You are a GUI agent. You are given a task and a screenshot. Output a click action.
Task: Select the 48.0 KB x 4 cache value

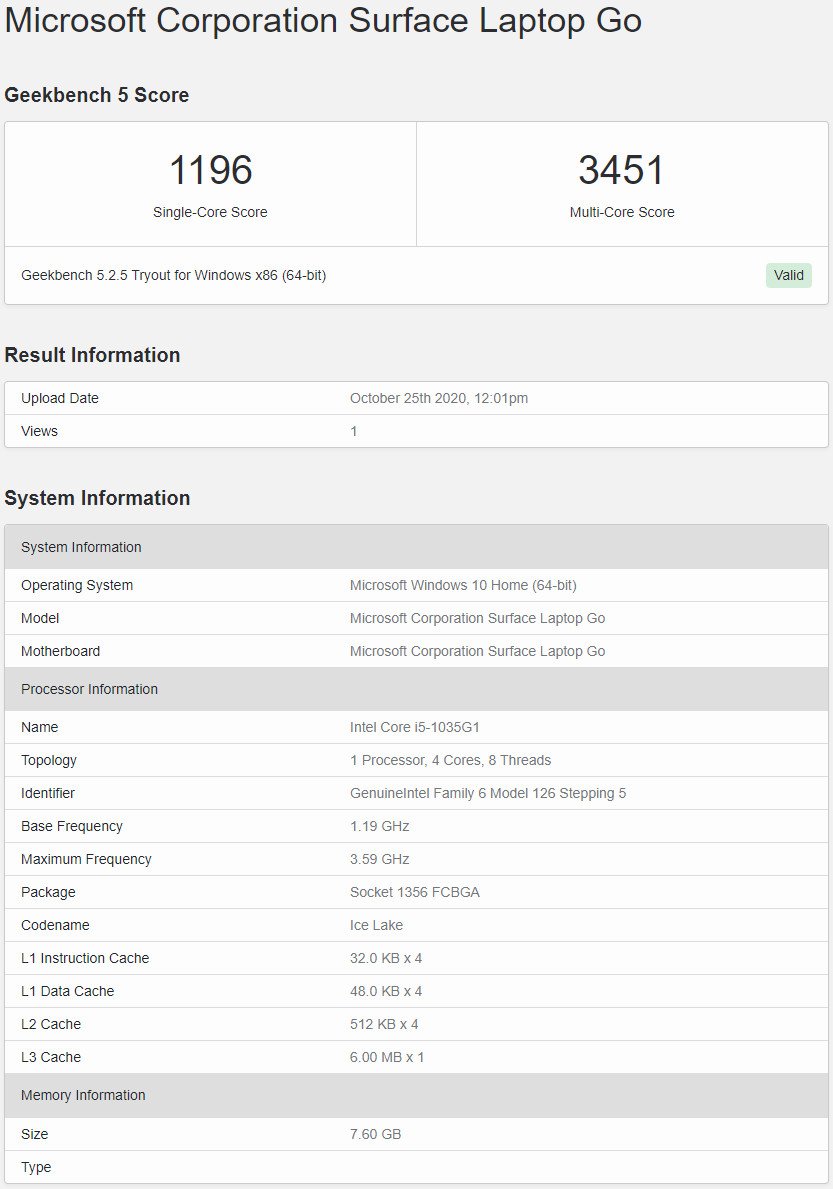tap(386, 991)
